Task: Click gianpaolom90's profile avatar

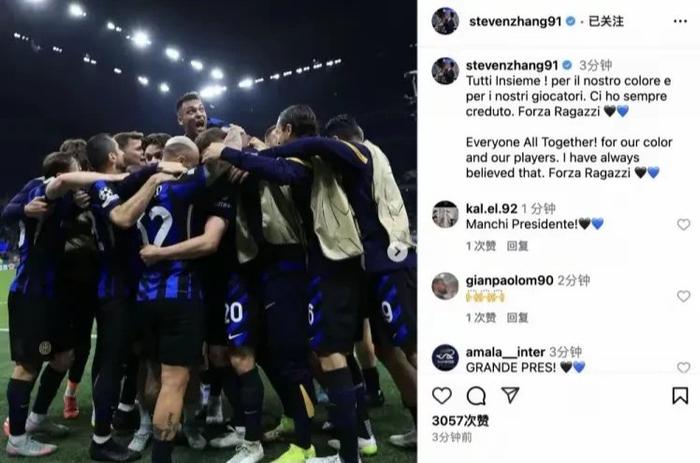Action: pyautogui.click(x=445, y=286)
